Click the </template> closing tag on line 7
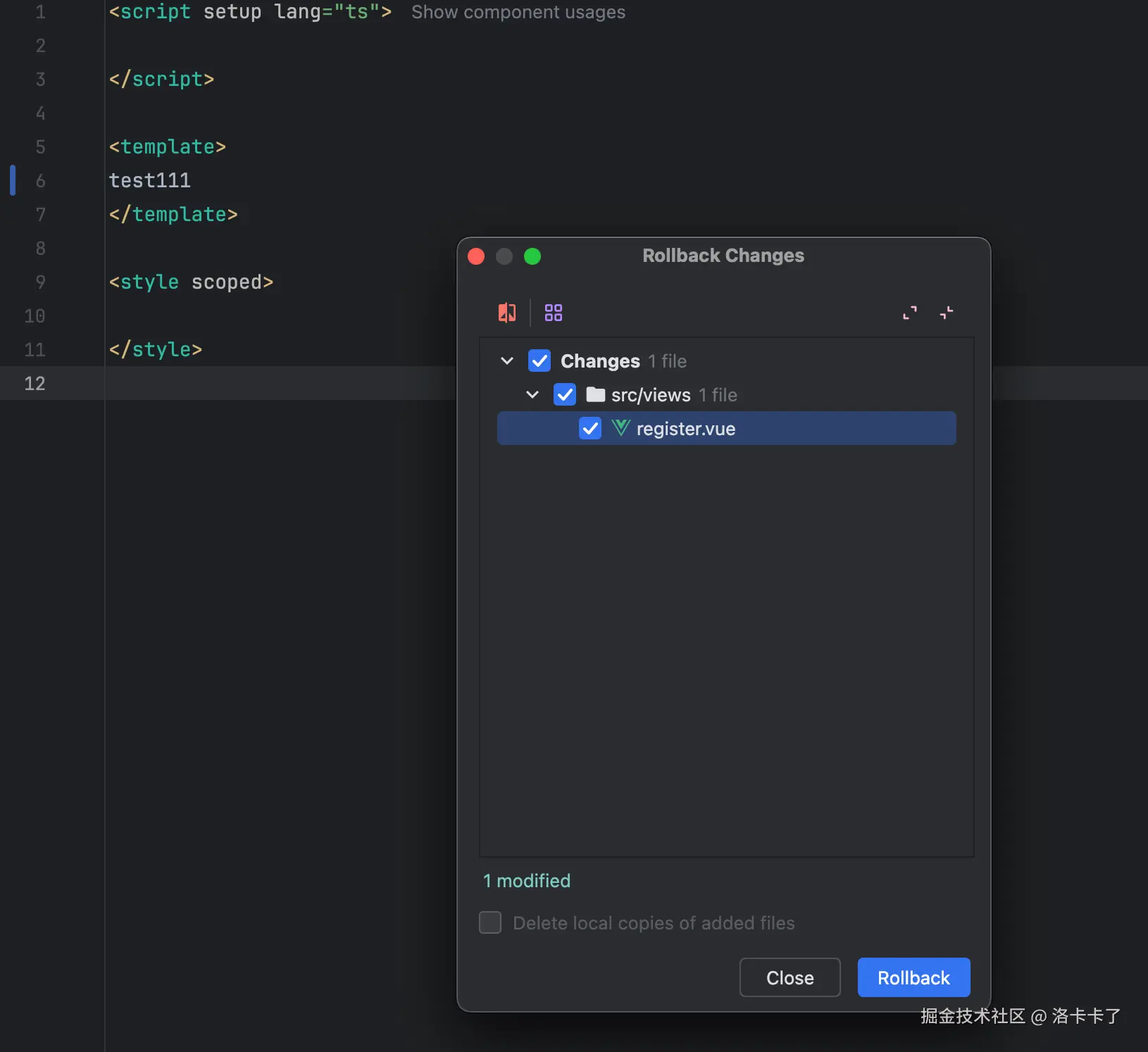The image size is (1148, 1052). click(173, 215)
